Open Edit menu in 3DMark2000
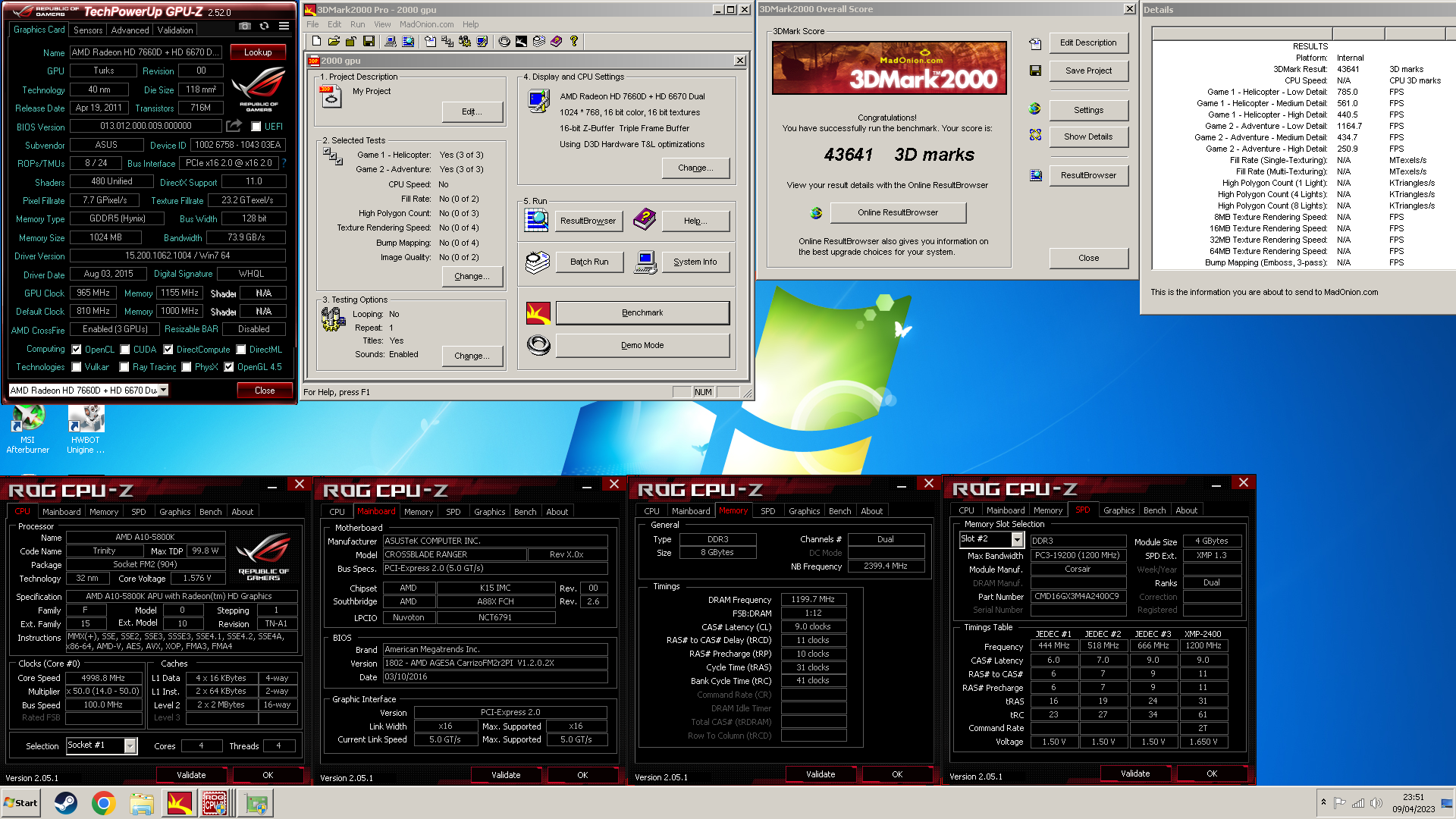This screenshot has height=819, width=1456. [x=334, y=24]
